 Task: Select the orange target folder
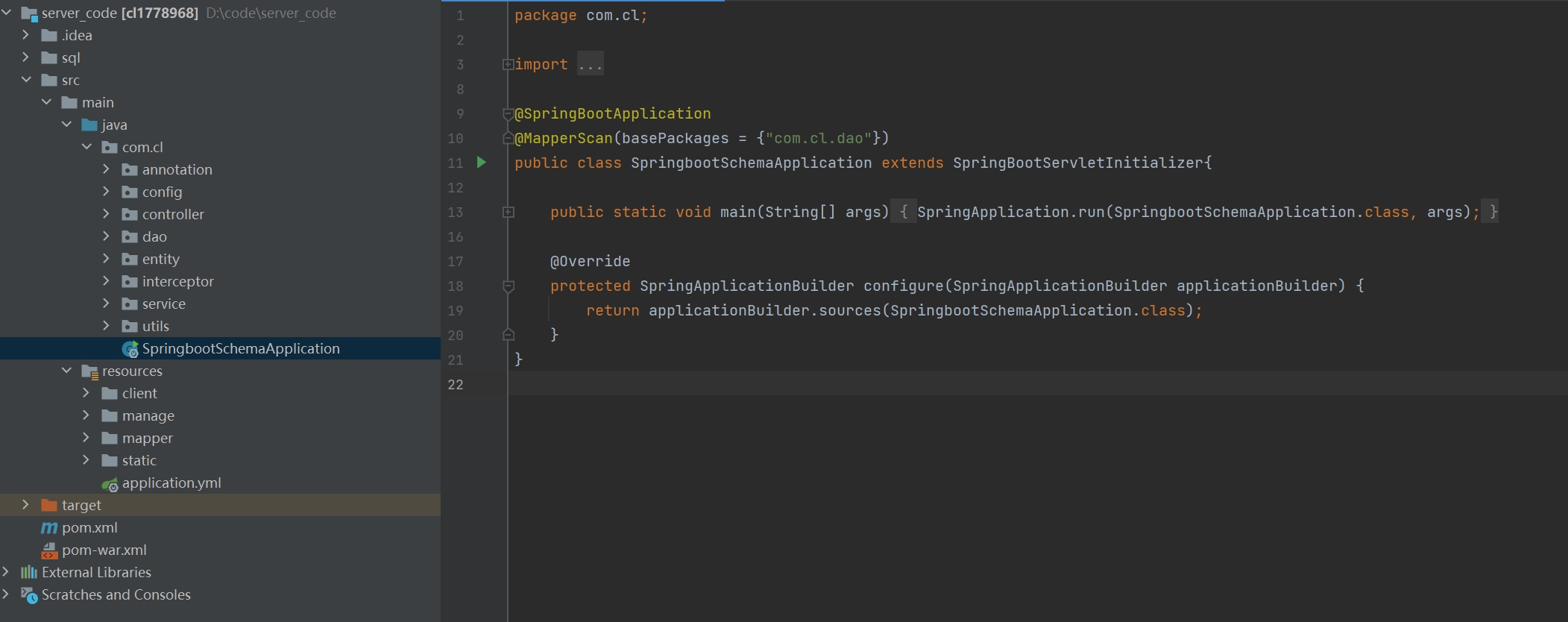pyautogui.click(x=81, y=505)
